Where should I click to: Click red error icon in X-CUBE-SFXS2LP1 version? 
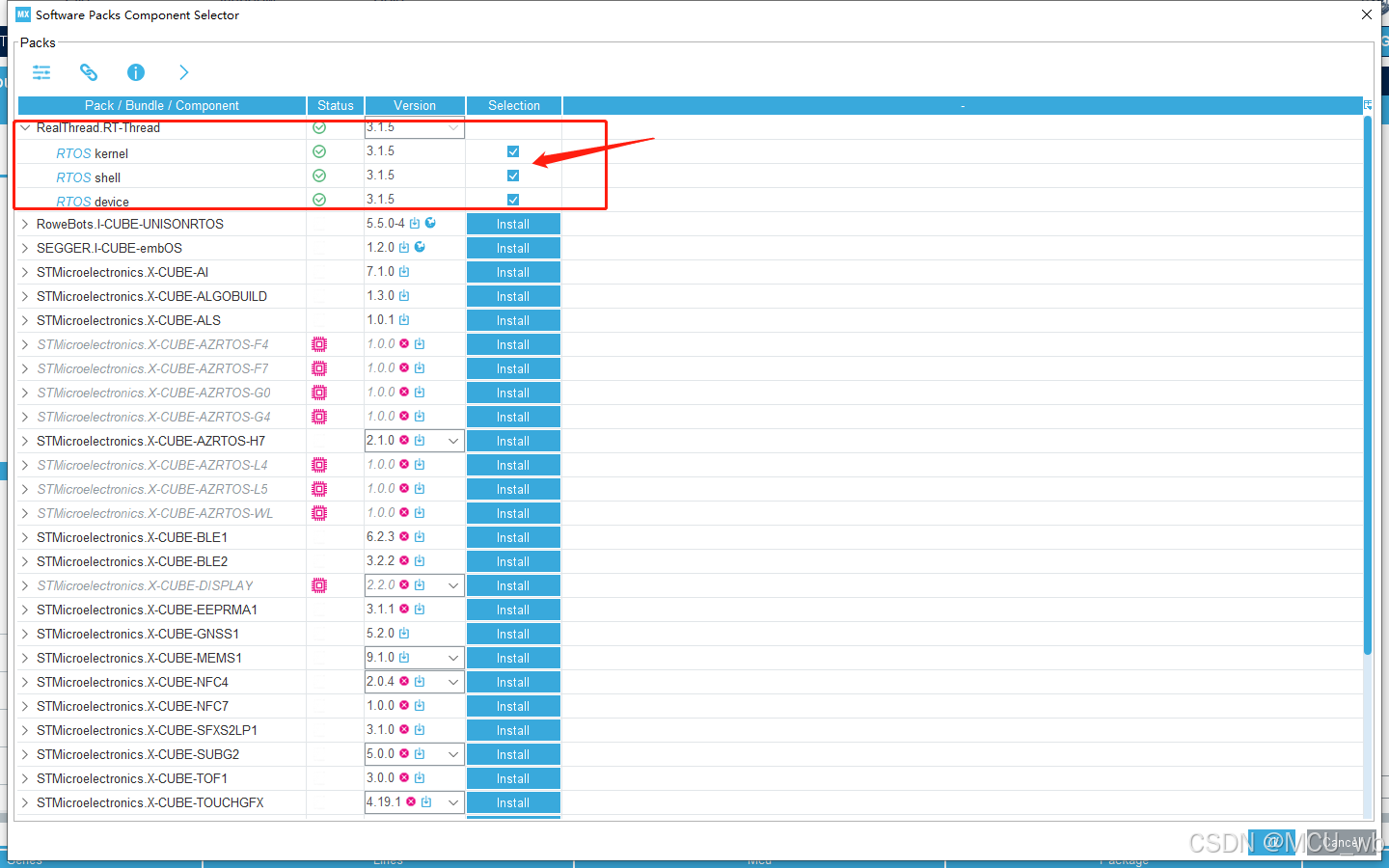(404, 729)
